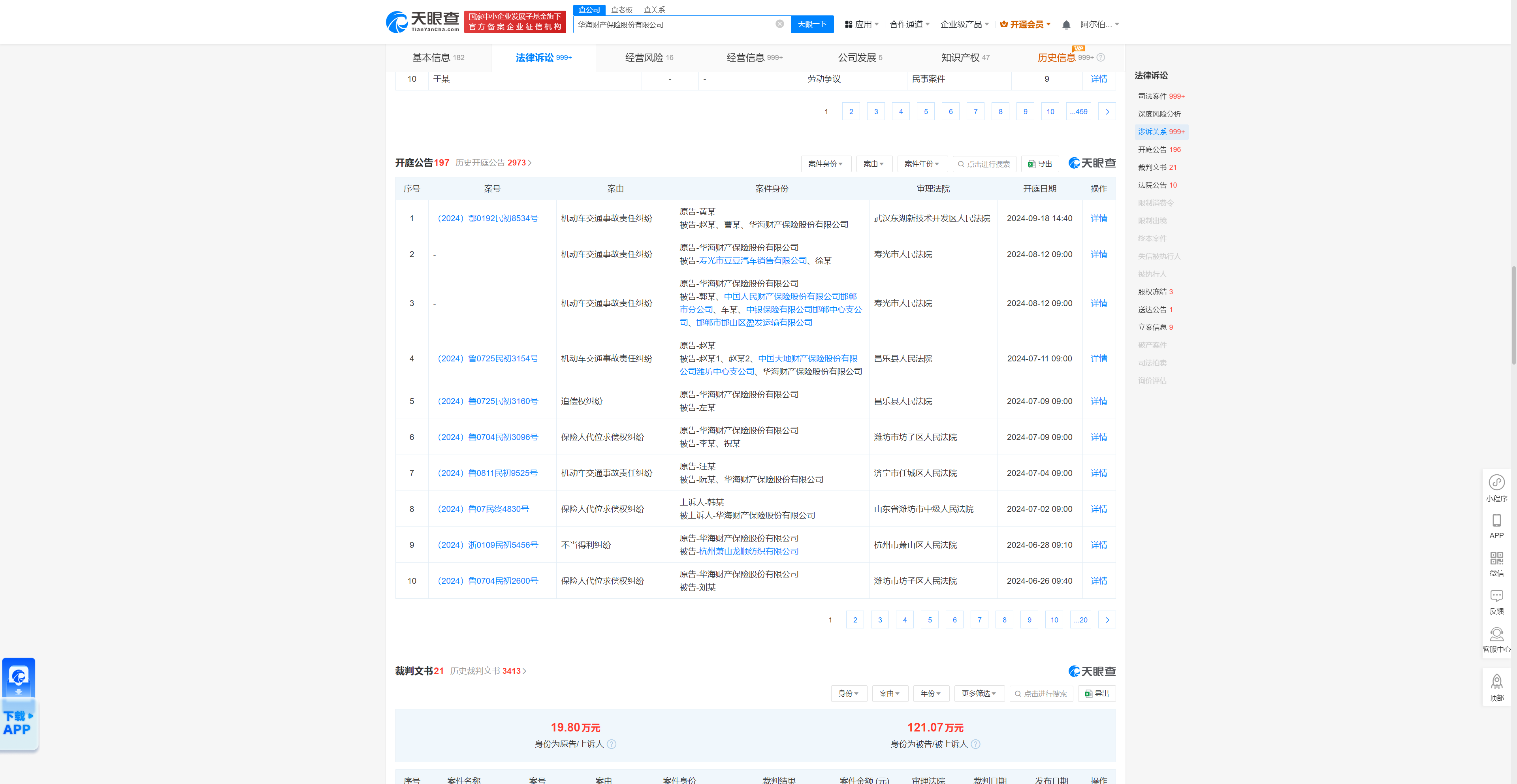Open customer service center (客服中心)

tap(1496, 640)
